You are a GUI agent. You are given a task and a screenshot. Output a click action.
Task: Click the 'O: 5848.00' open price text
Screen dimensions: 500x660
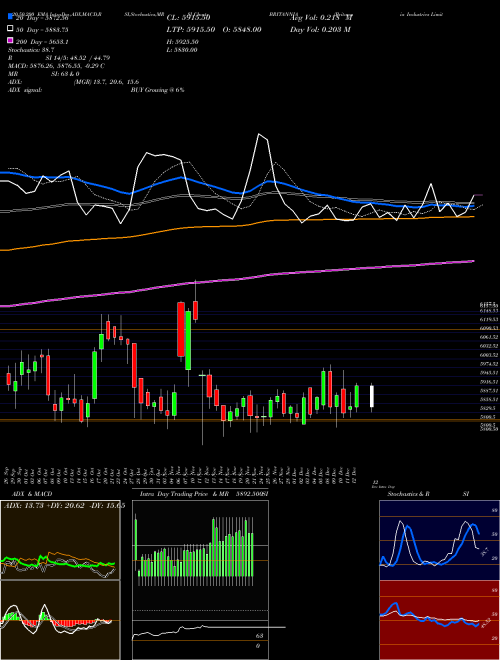241,29
